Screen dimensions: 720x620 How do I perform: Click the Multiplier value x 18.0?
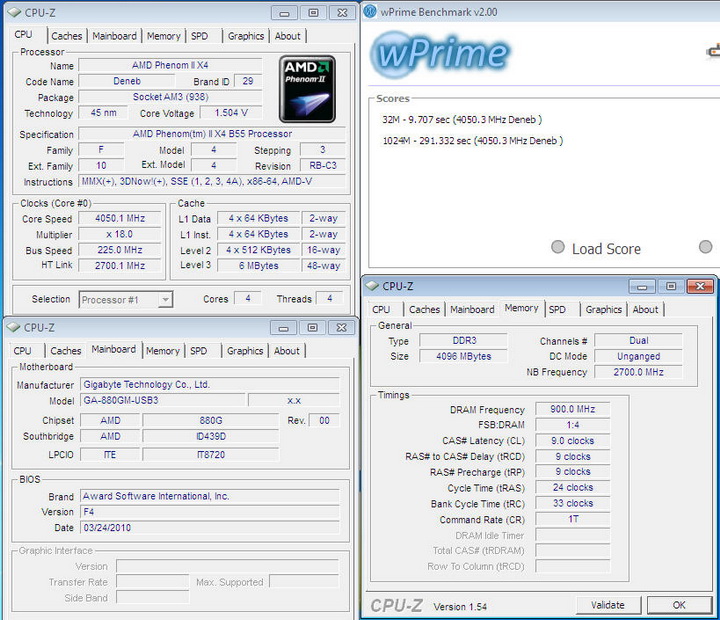coord(120,234)
